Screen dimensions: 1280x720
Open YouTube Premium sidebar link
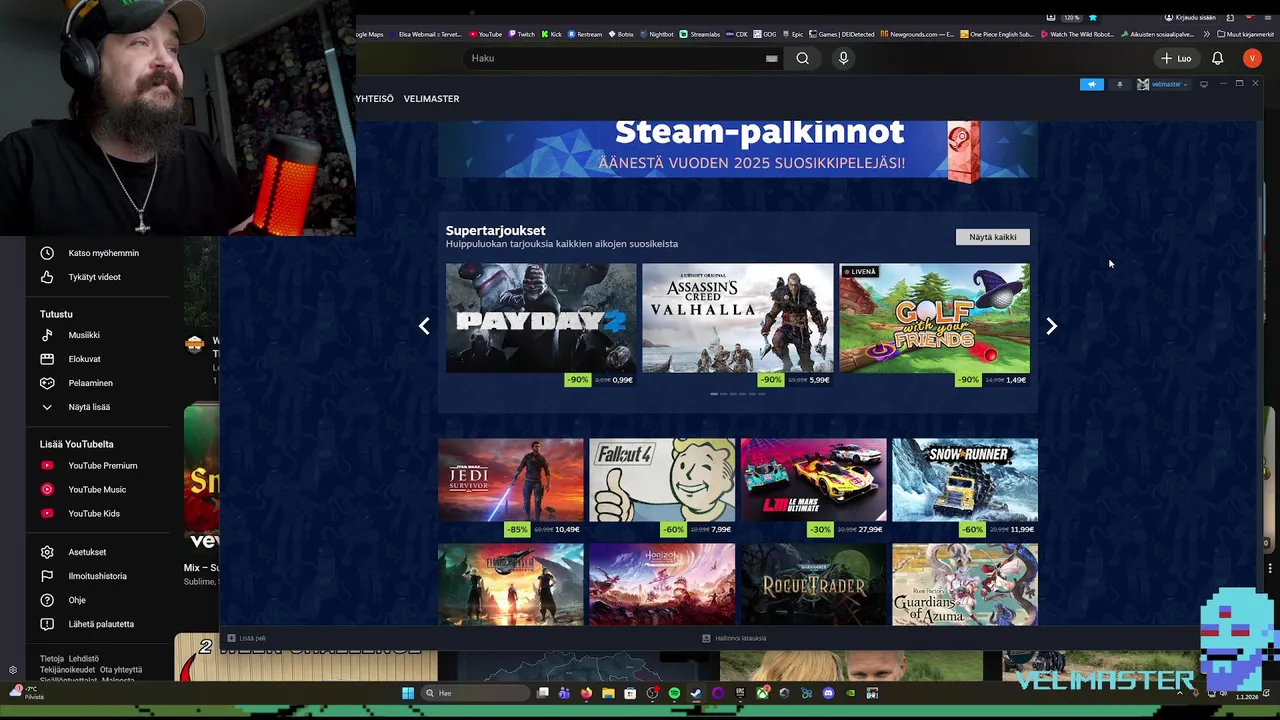click(x=98, y=465)
